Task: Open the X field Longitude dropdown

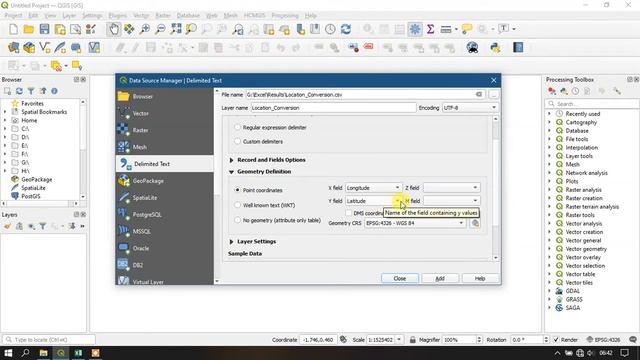Action: [x=373, y=188]
